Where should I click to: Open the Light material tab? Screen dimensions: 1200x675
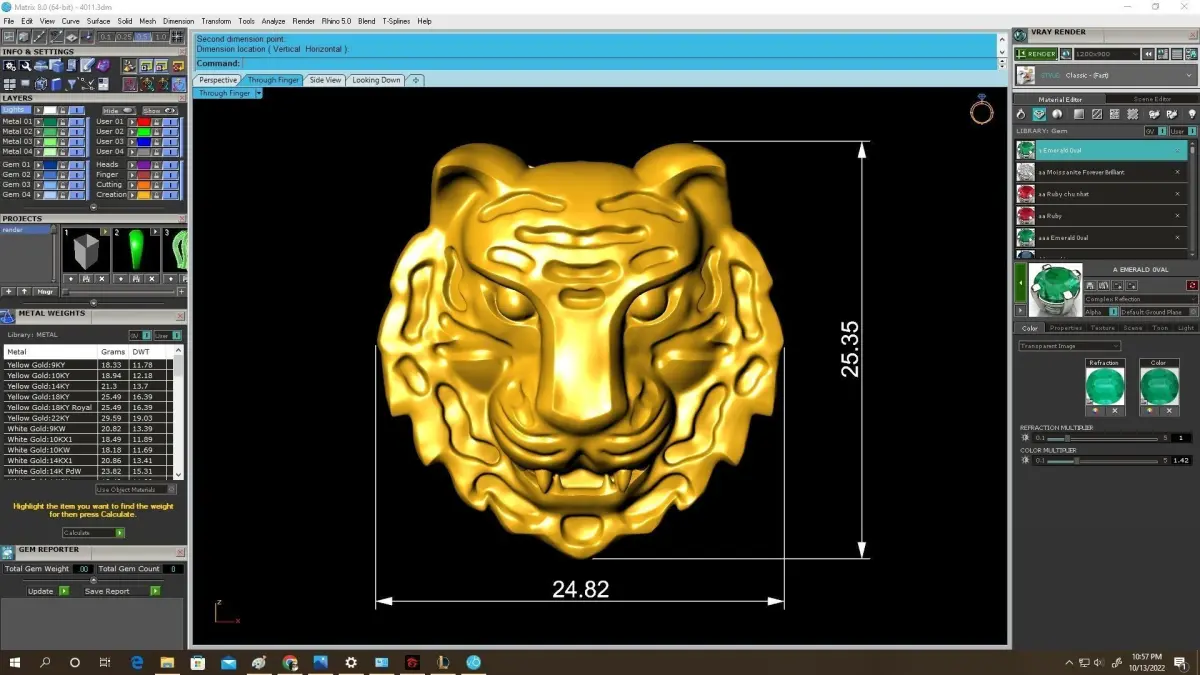pos(1186,328)
